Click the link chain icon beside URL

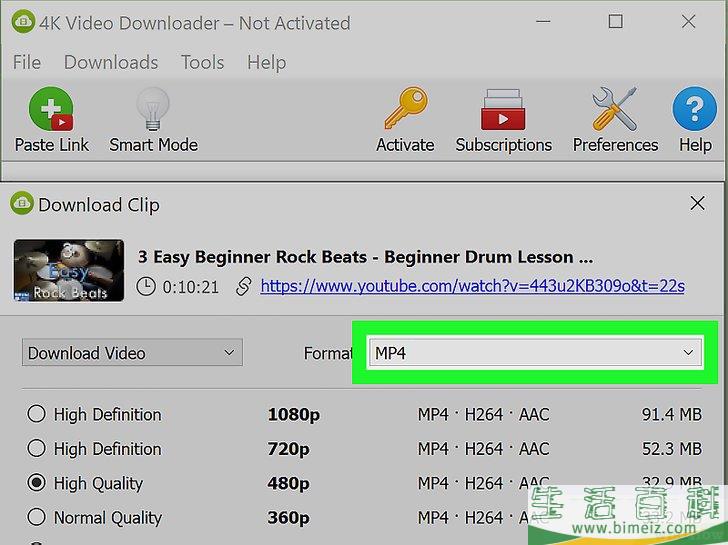[242, 287]
